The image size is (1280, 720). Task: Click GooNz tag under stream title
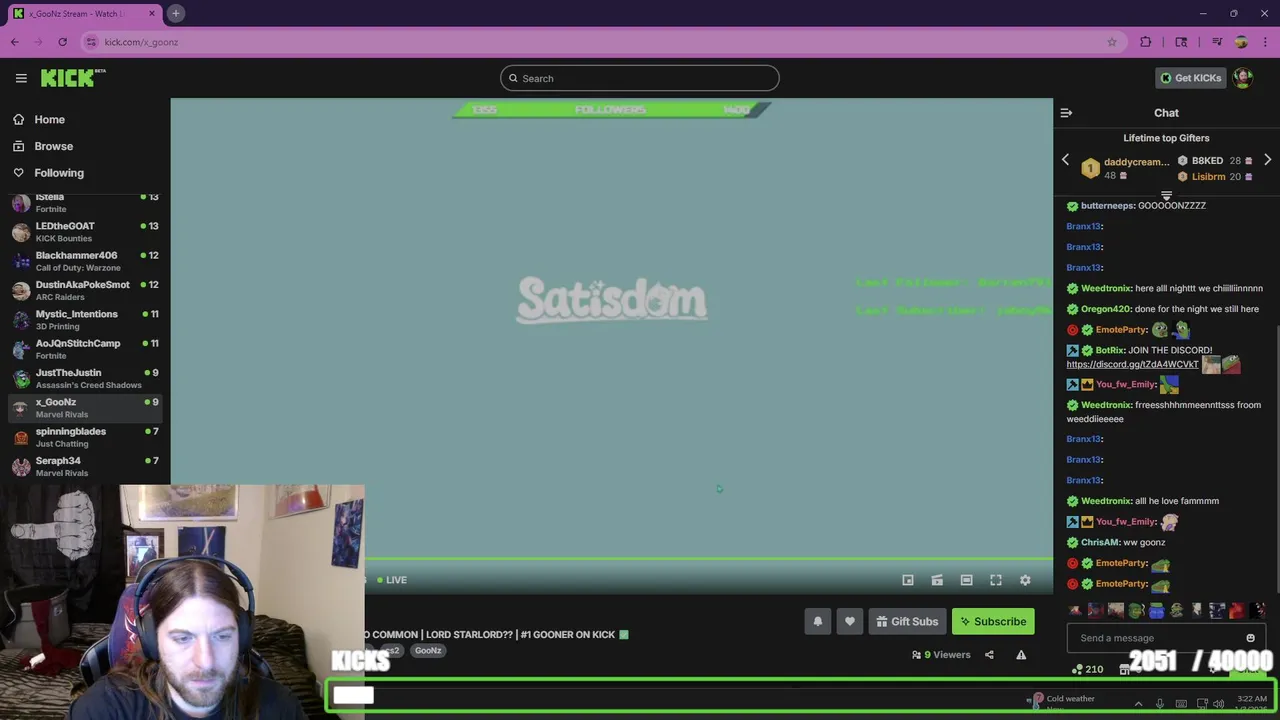428,651
